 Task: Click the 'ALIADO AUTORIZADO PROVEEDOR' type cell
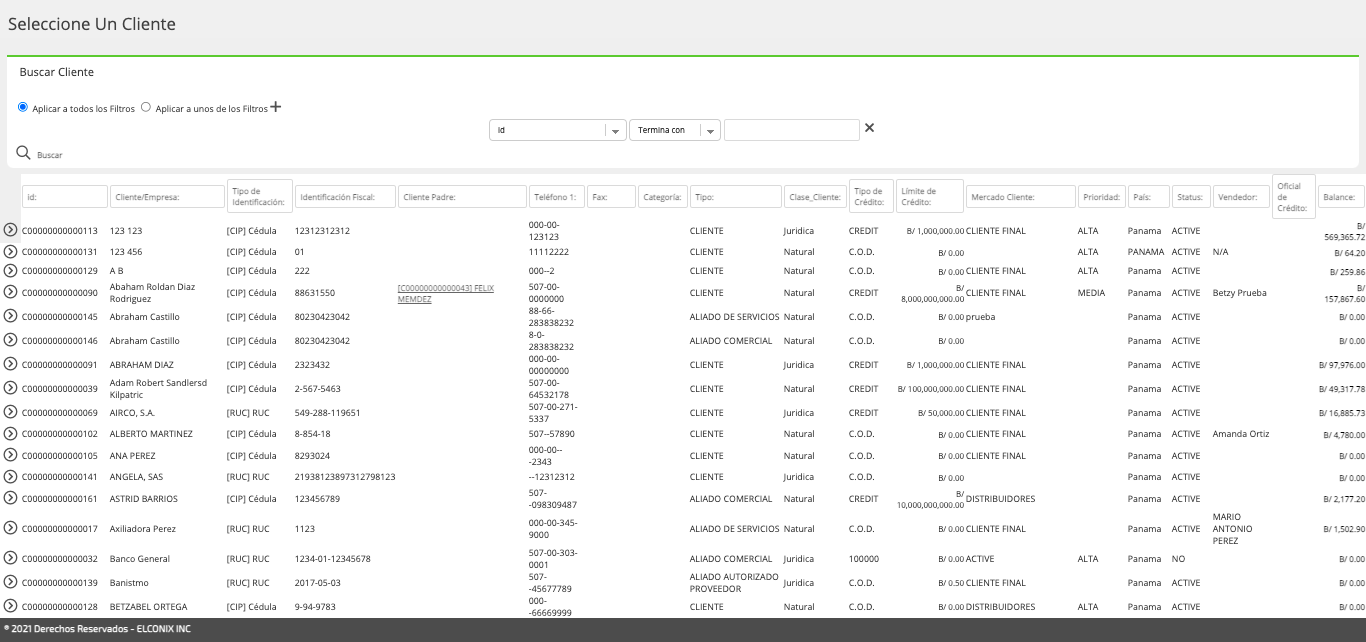pos(734,583)
